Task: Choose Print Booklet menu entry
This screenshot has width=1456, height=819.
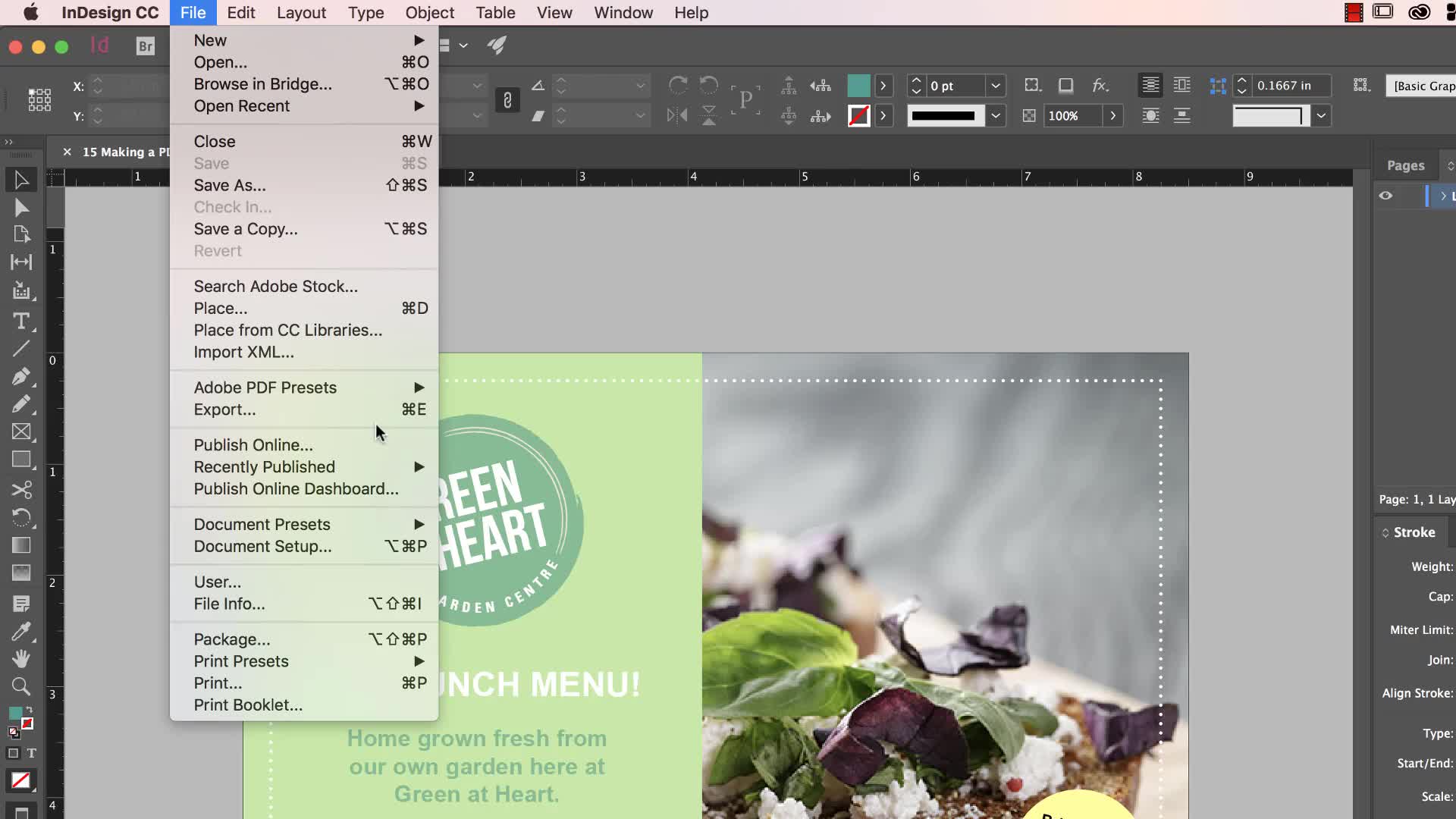Action: tap(304, 705)
